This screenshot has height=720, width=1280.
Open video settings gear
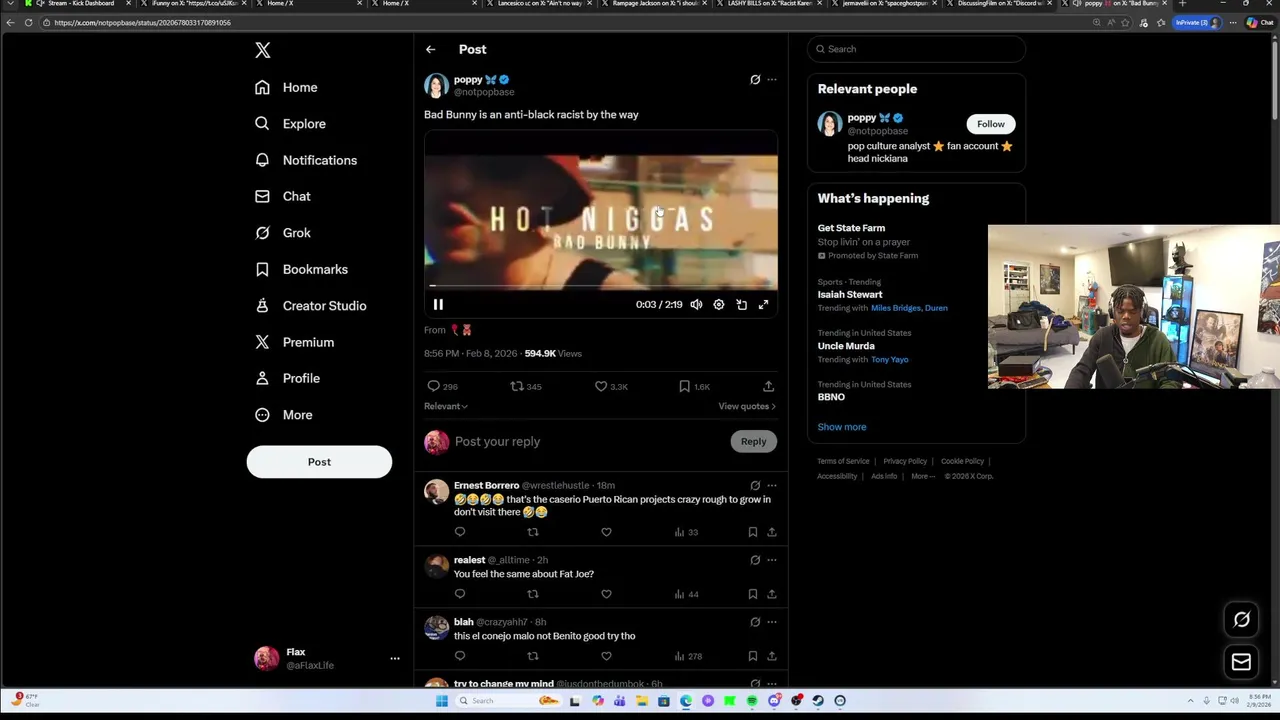[719, 304]
